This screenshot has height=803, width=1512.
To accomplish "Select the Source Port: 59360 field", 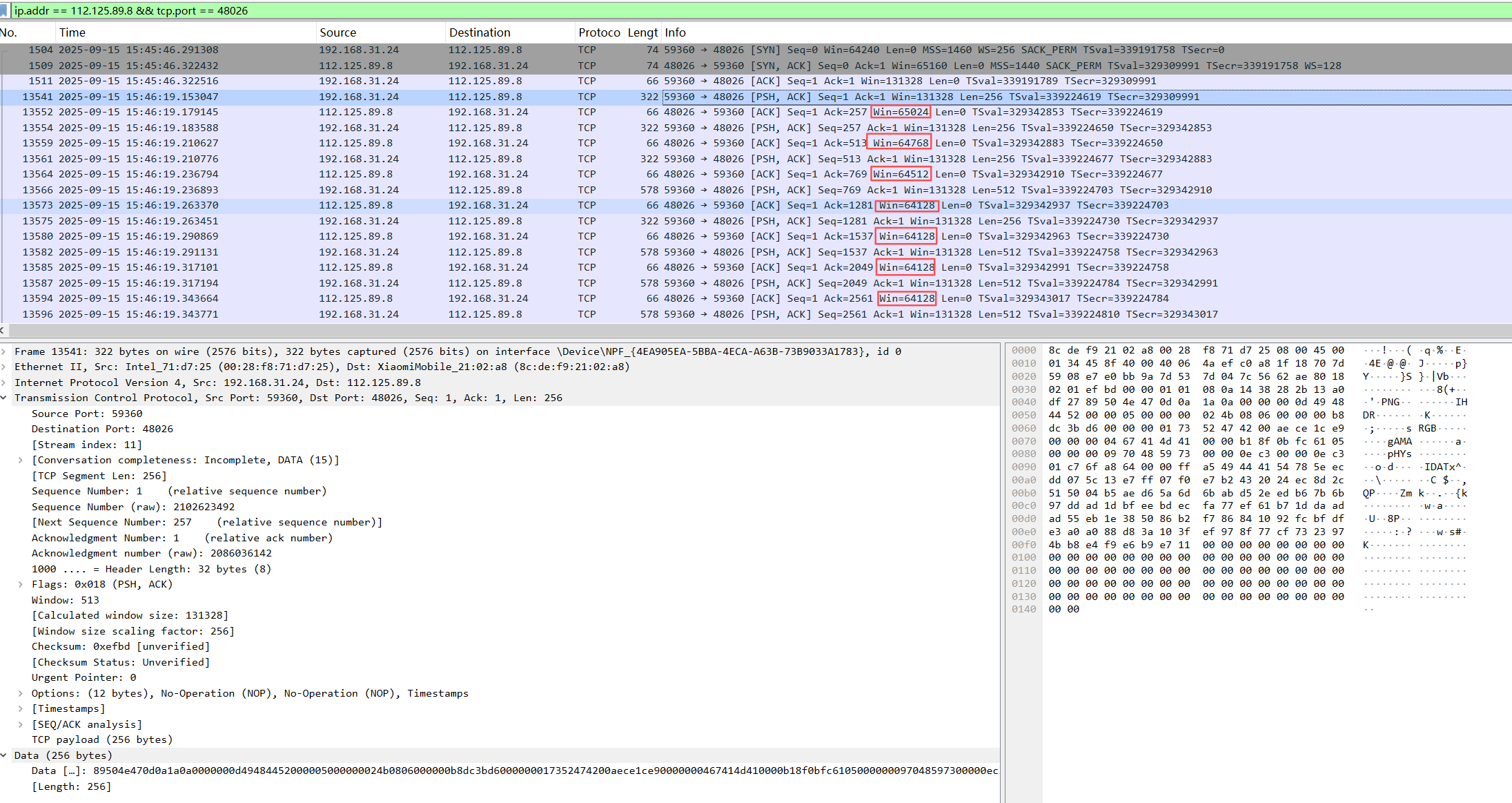I will coord(87,414).
